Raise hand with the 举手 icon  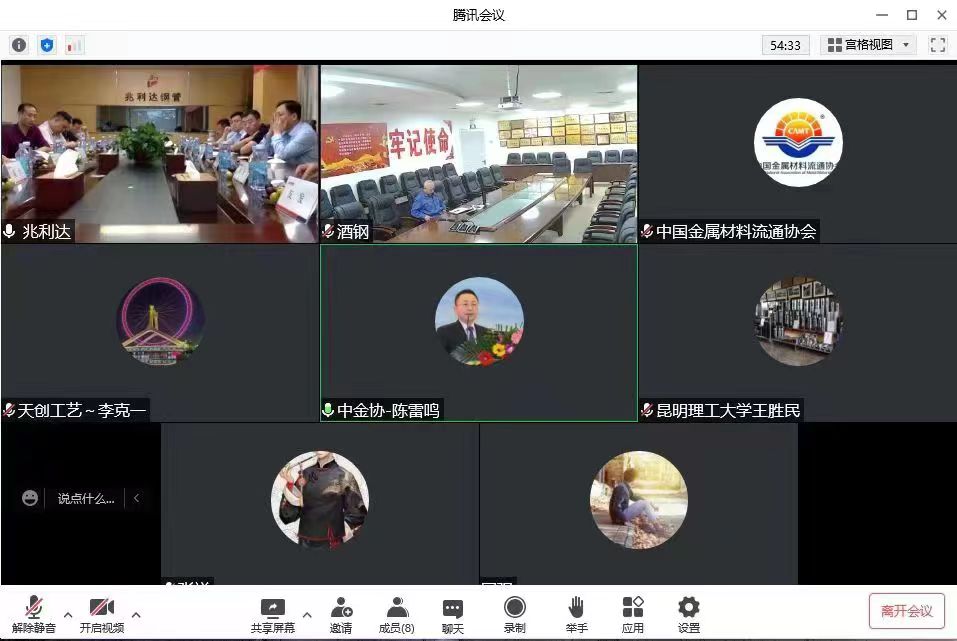[576, 614]
